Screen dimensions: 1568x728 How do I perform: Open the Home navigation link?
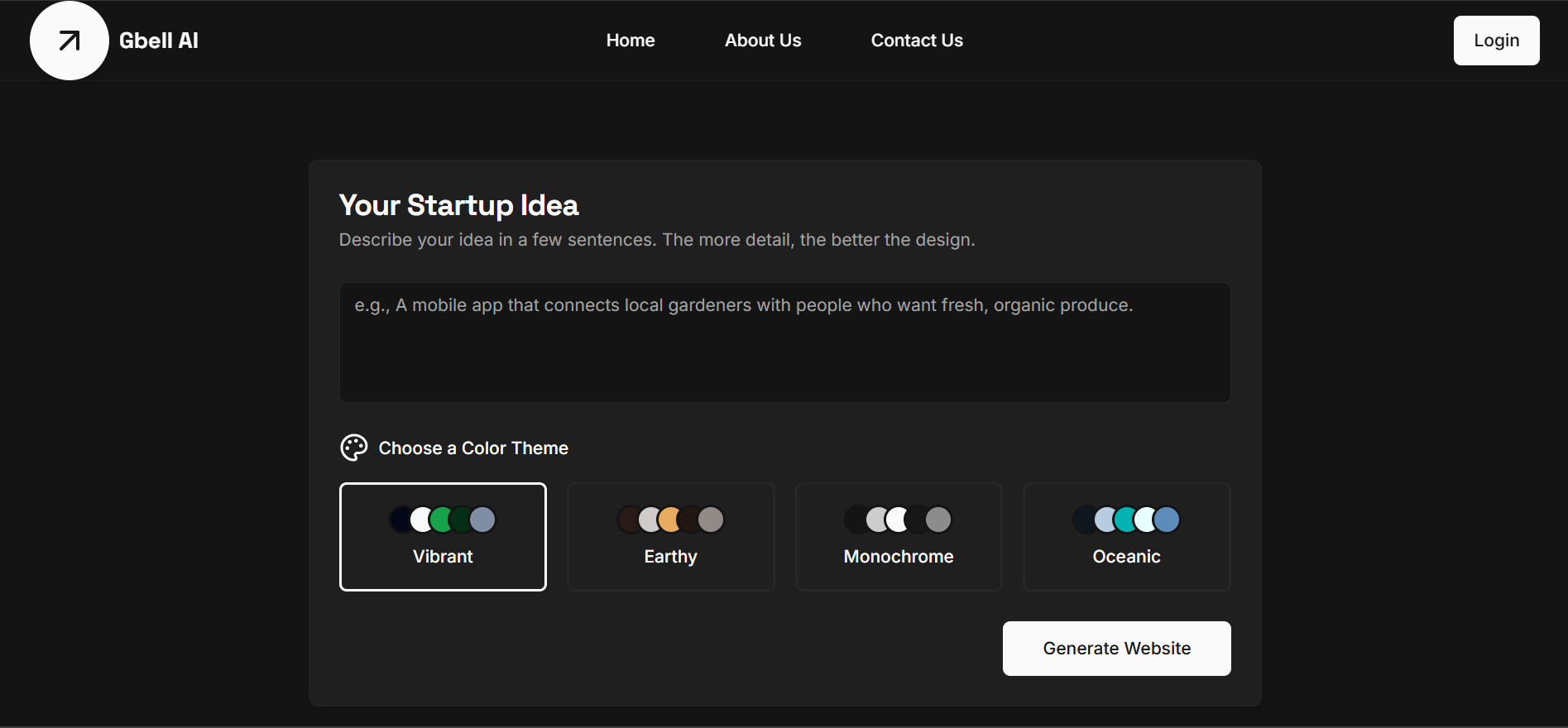630,41
